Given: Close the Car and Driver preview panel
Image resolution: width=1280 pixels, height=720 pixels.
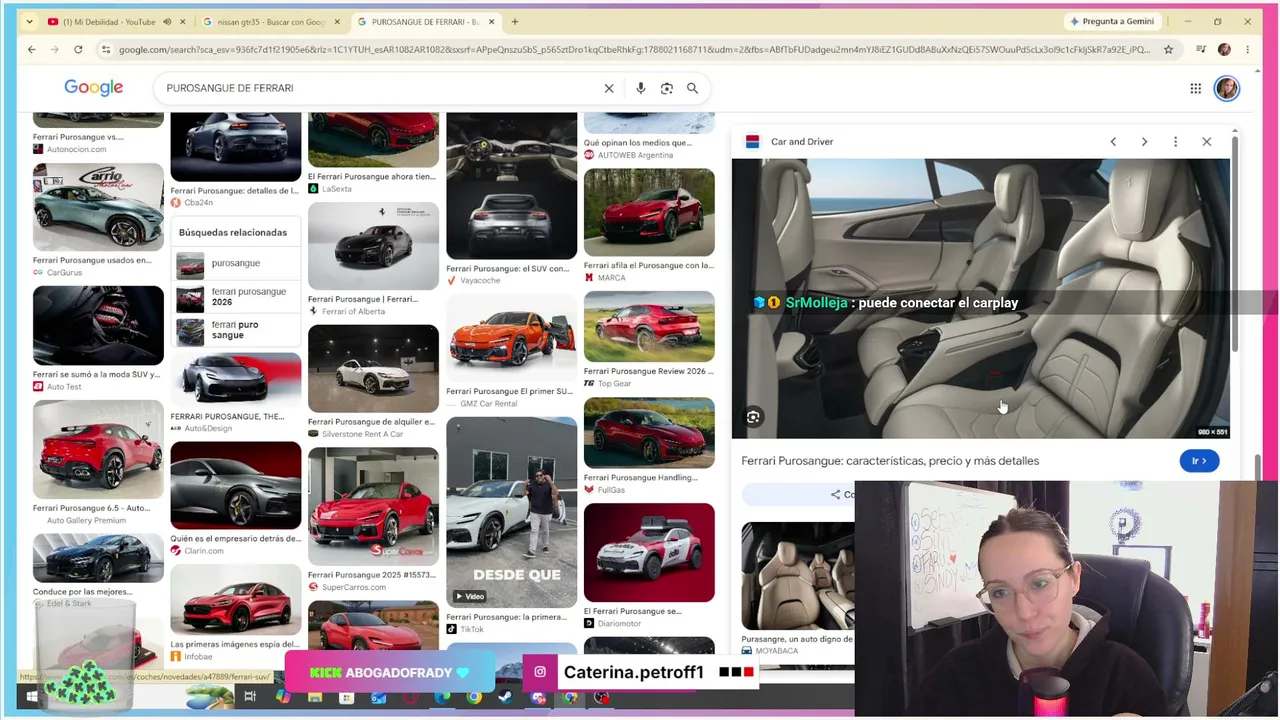Looking at the screenshot, I should coord(1207,142).
